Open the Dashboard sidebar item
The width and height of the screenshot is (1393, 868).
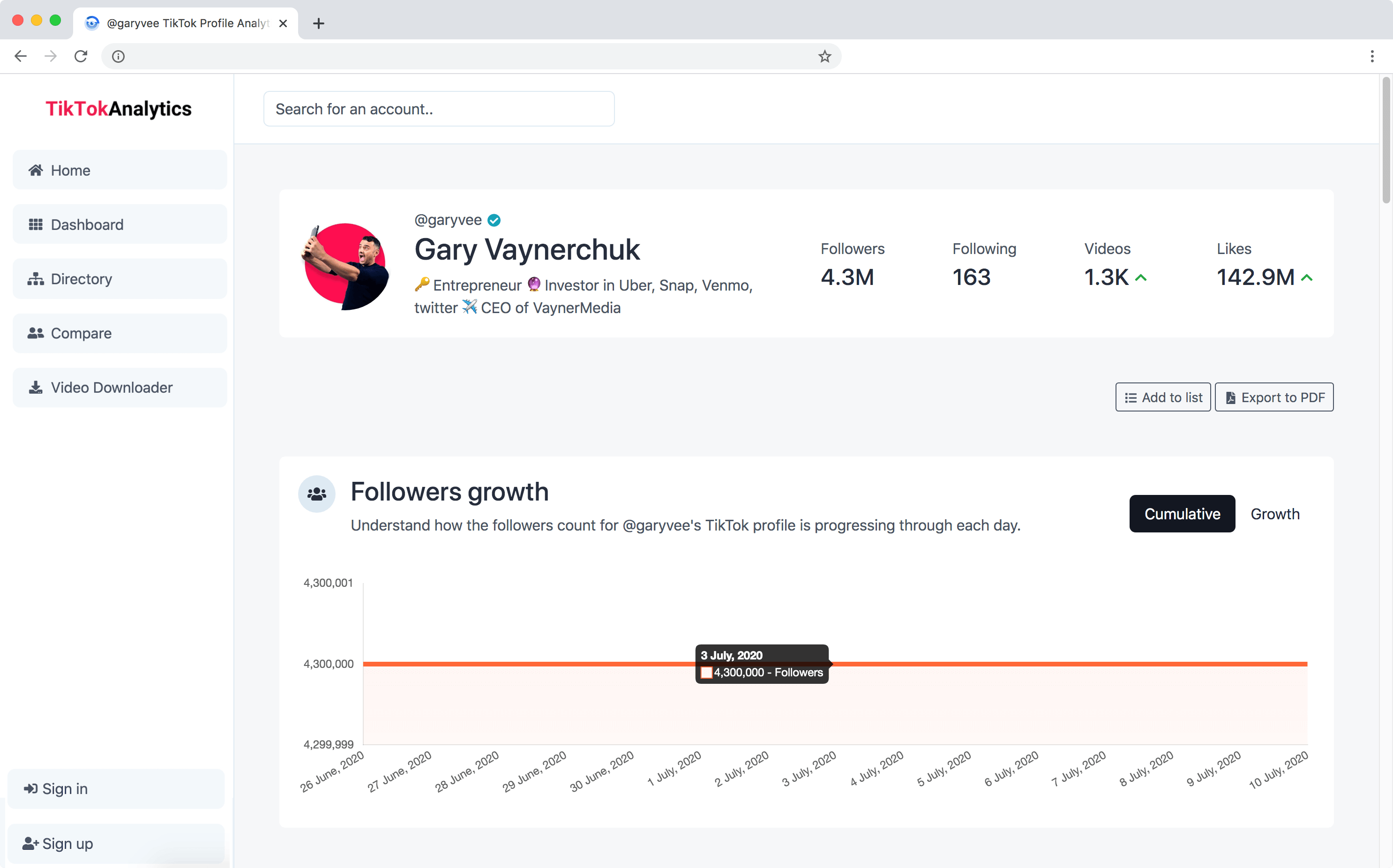[120, 224]
